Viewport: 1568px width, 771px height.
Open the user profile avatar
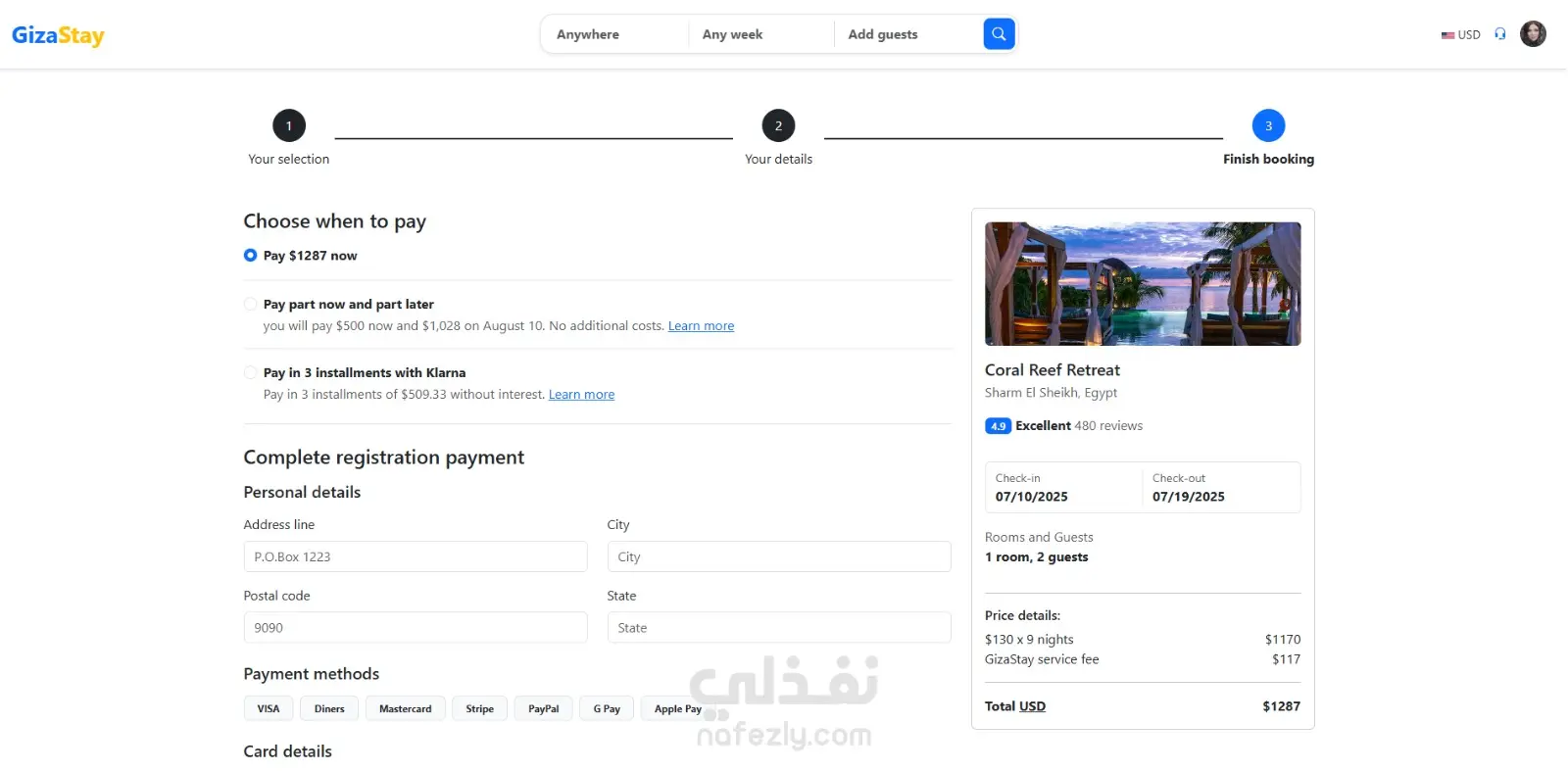(x=1533, y=34)
